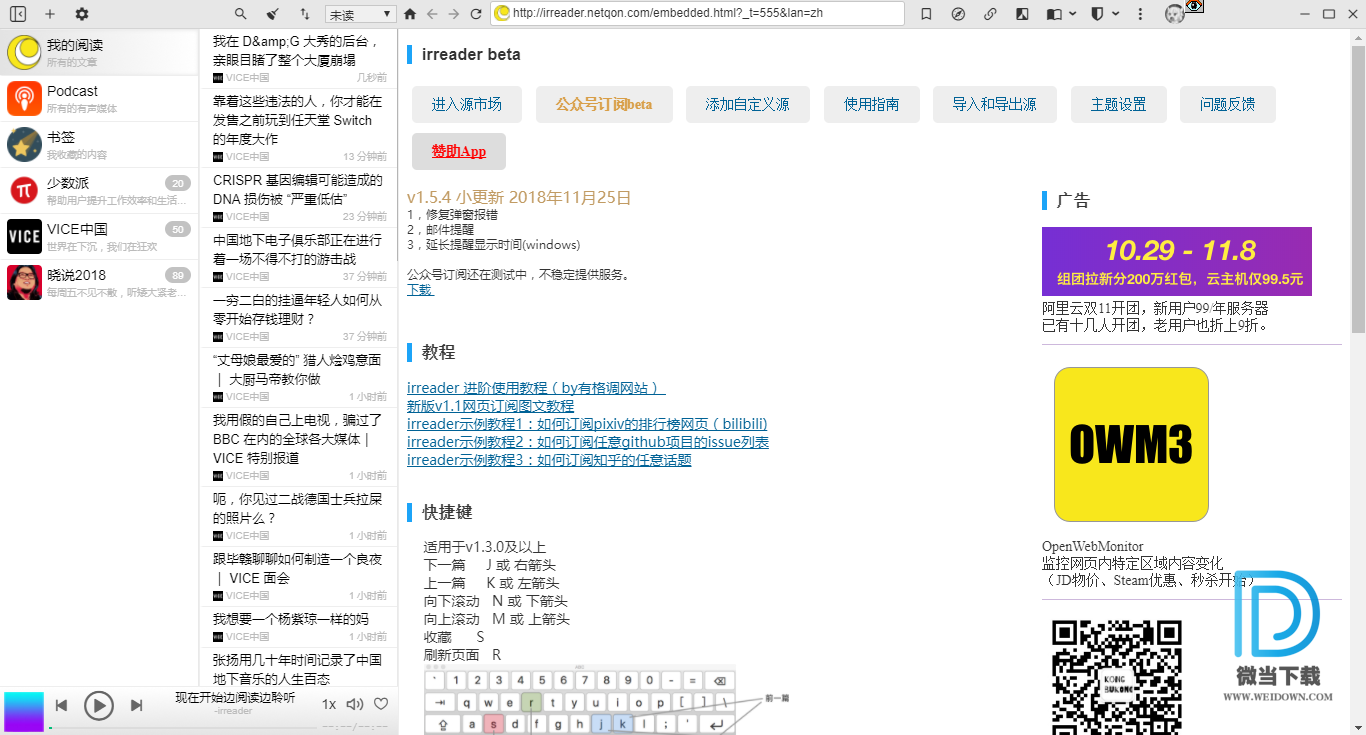This screenshot has width=1366, height=735.
Task: Open the 使用指南 tab
Action: [871, 104]
